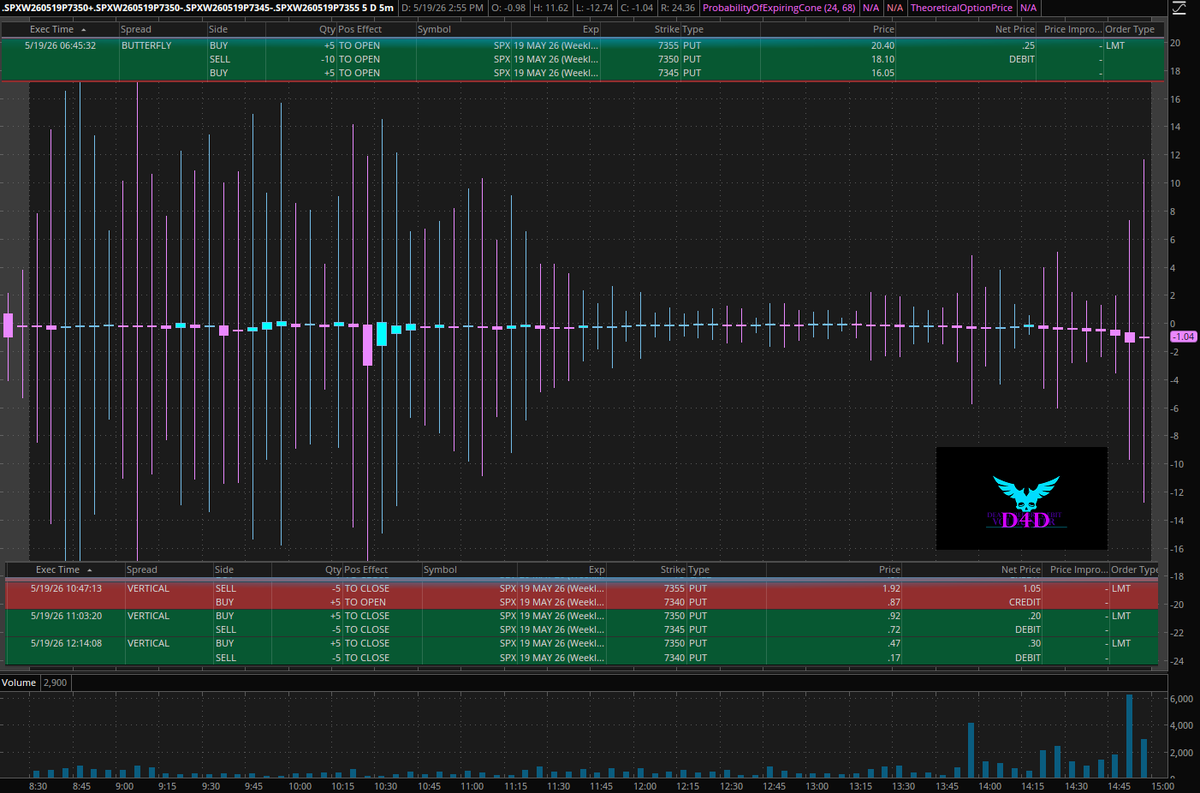Image resolution: width=1200 pixels, height=793 pixels.
Task: Click the 18.10 price cell
Action: coord(882,59)
